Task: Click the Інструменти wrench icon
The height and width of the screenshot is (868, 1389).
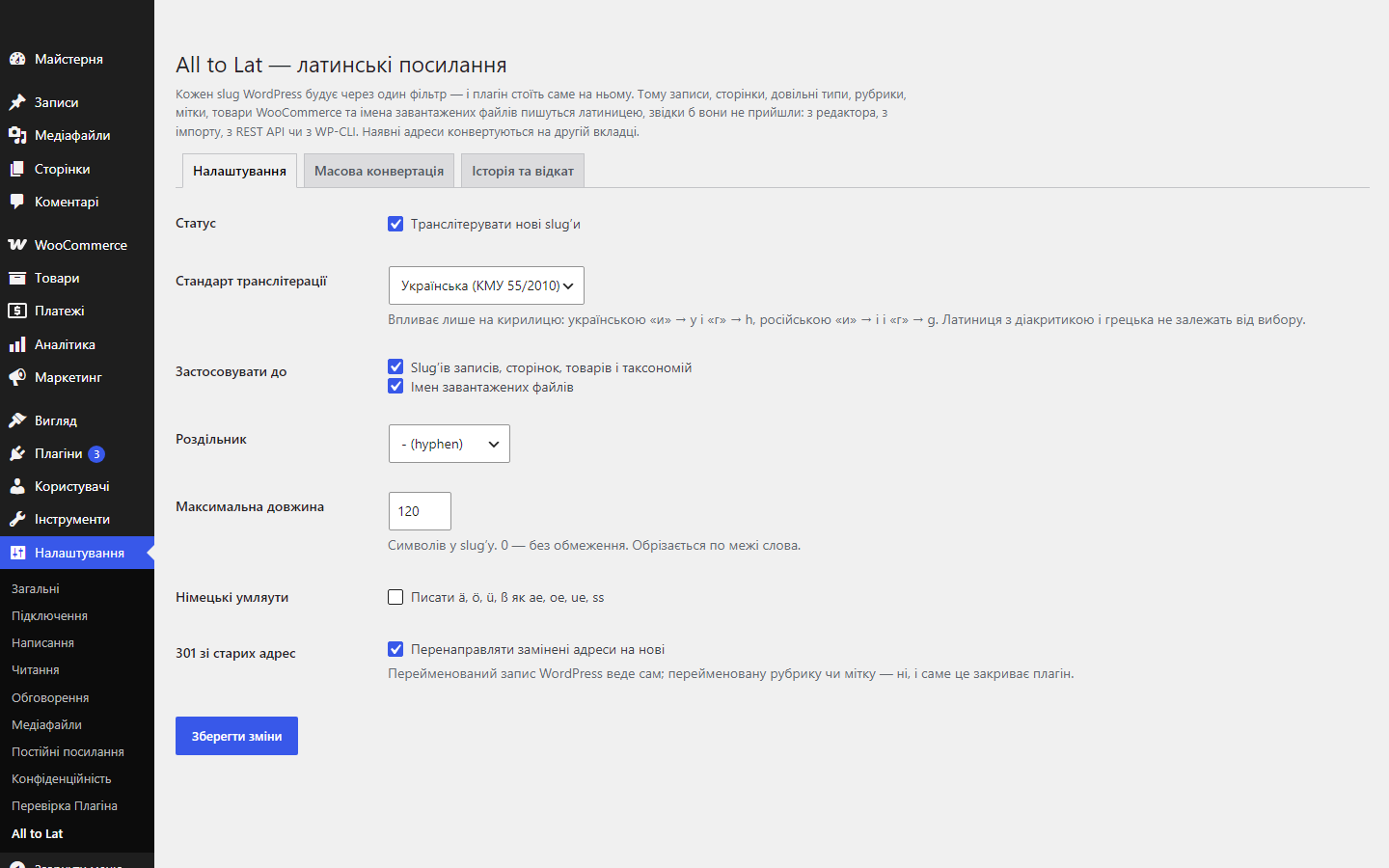Action: point(17,519)
